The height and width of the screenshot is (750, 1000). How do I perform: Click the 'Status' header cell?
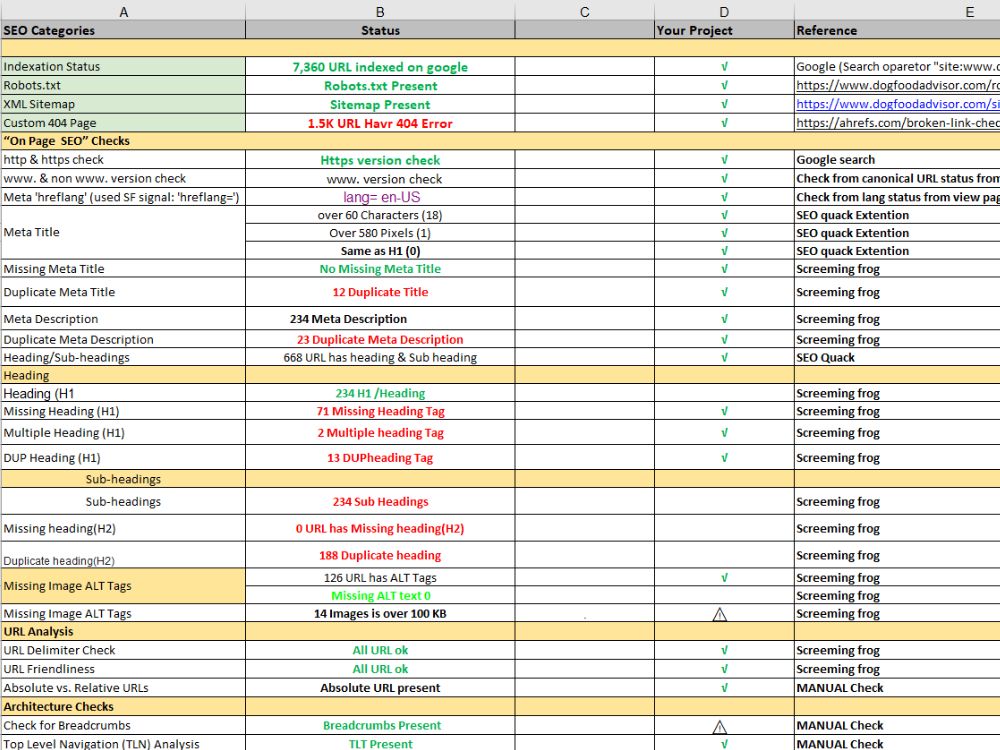(x=380, y=30)
